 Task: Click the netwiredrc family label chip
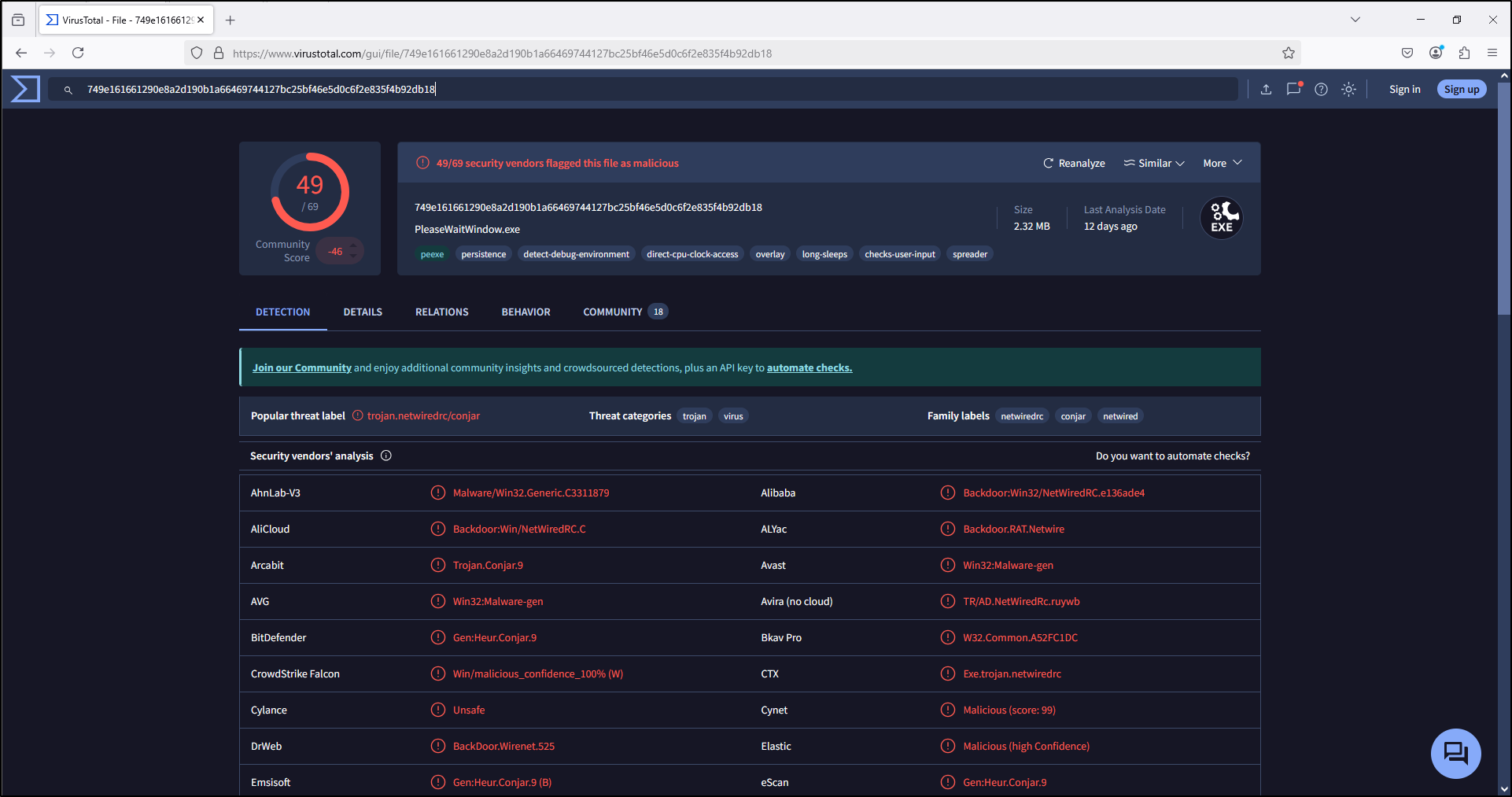pos(1022,416)
